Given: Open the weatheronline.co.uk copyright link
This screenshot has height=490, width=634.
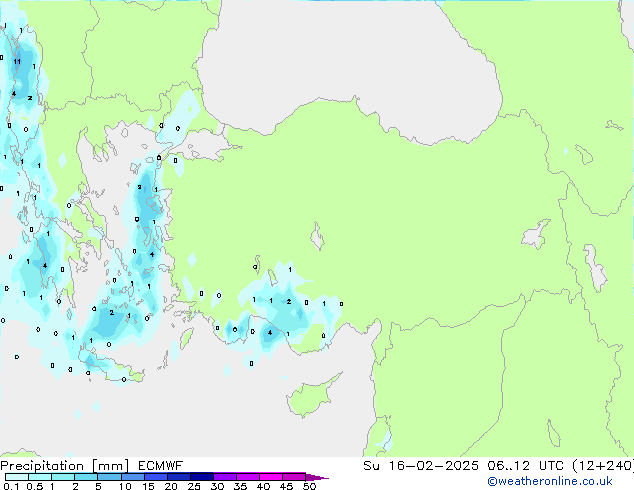Looking at the screenshot, I should pyautogui.click(x=550, y=481).
